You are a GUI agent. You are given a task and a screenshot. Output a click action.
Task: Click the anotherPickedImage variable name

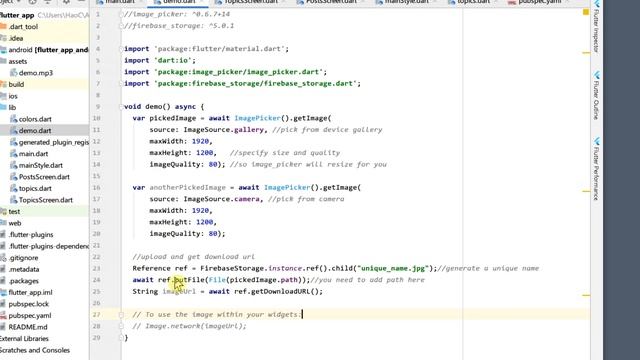187,188
